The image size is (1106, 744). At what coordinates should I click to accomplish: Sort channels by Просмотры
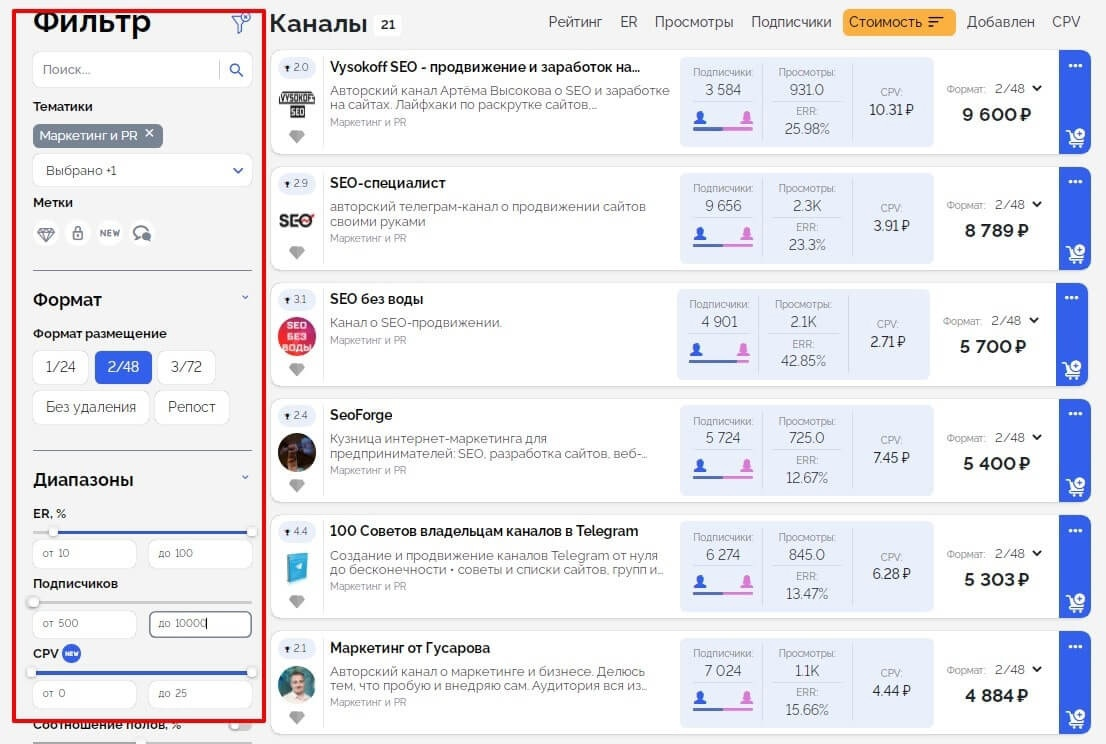[694, 22]
